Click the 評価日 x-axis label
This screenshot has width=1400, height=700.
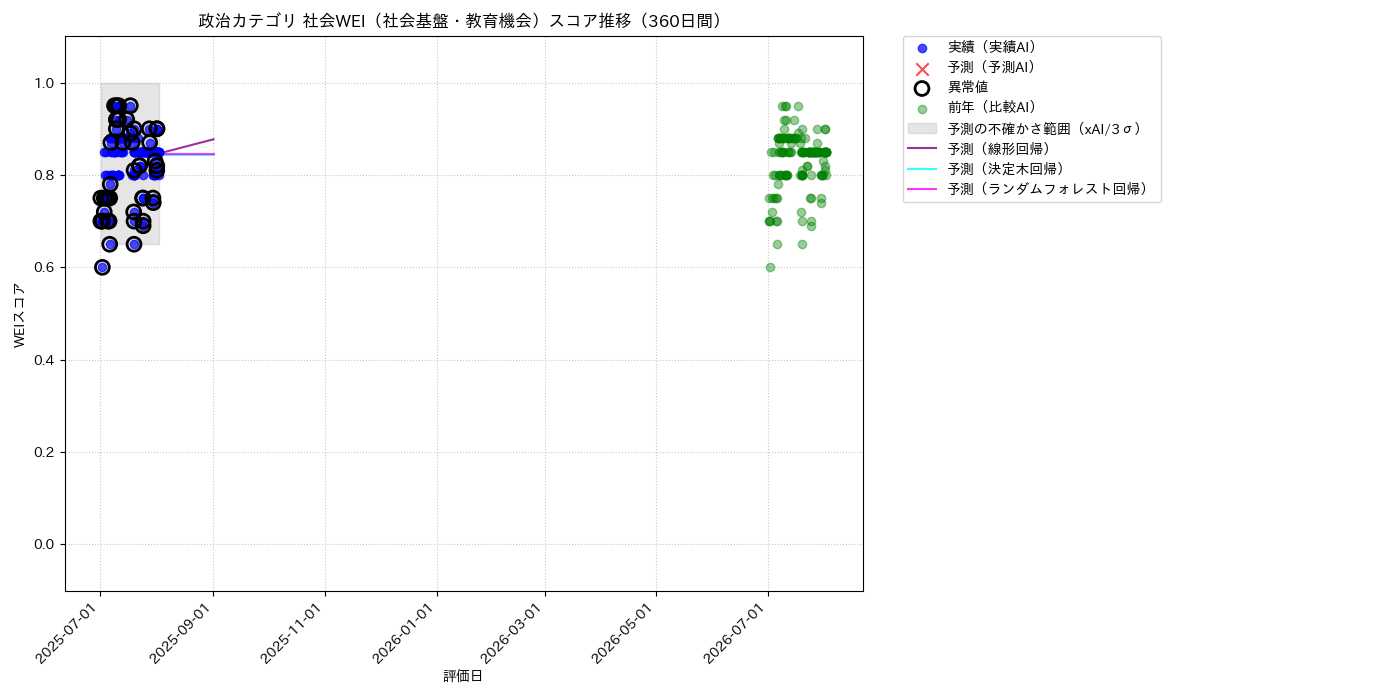click(463, 677)
